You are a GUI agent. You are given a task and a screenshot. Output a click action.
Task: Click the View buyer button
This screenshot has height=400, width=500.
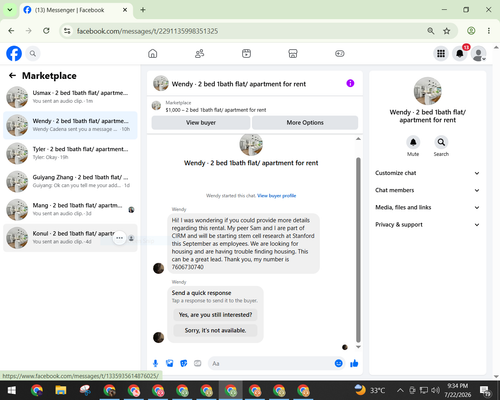(201, 123)
